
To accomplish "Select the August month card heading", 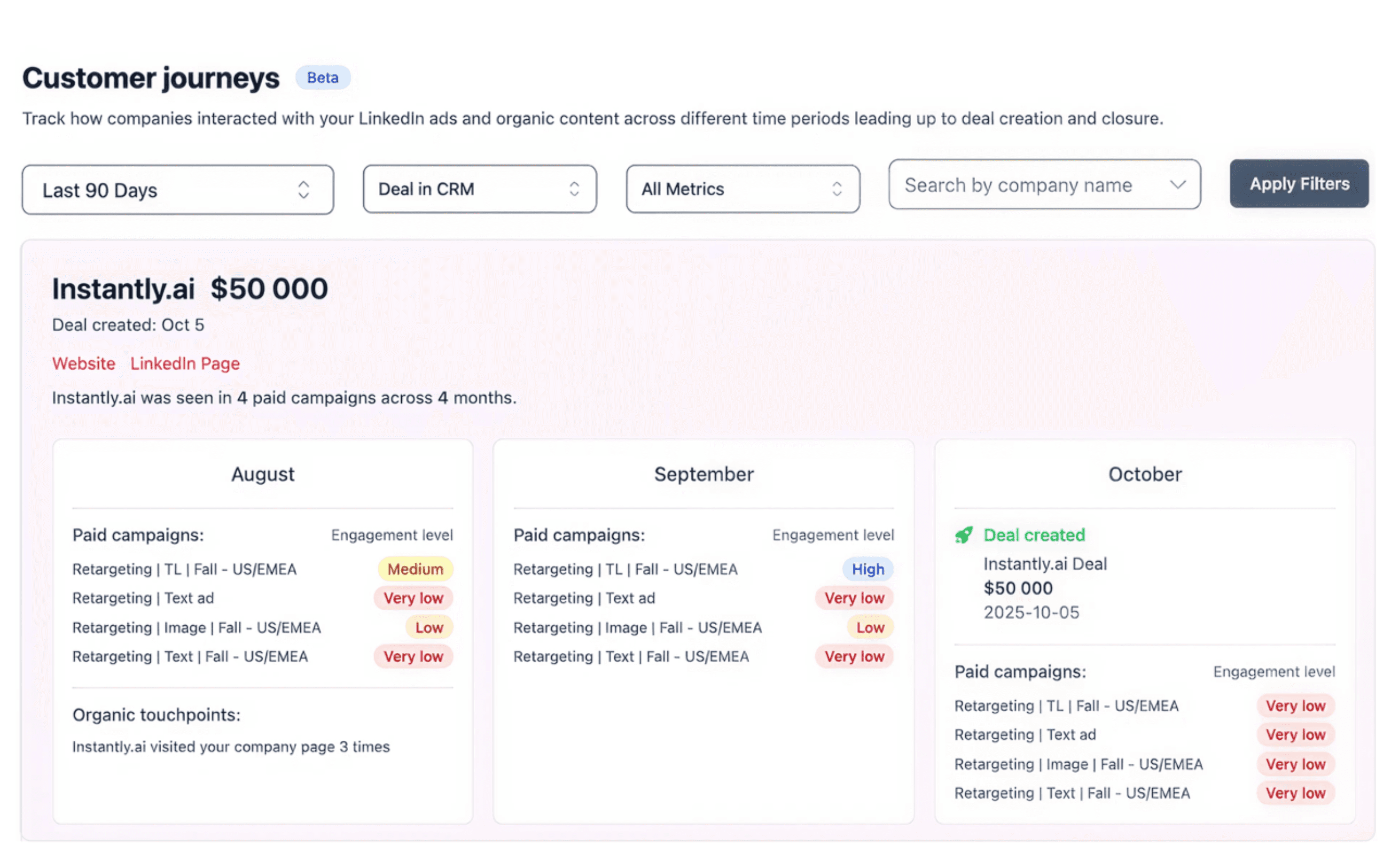I will coord(263,474).
